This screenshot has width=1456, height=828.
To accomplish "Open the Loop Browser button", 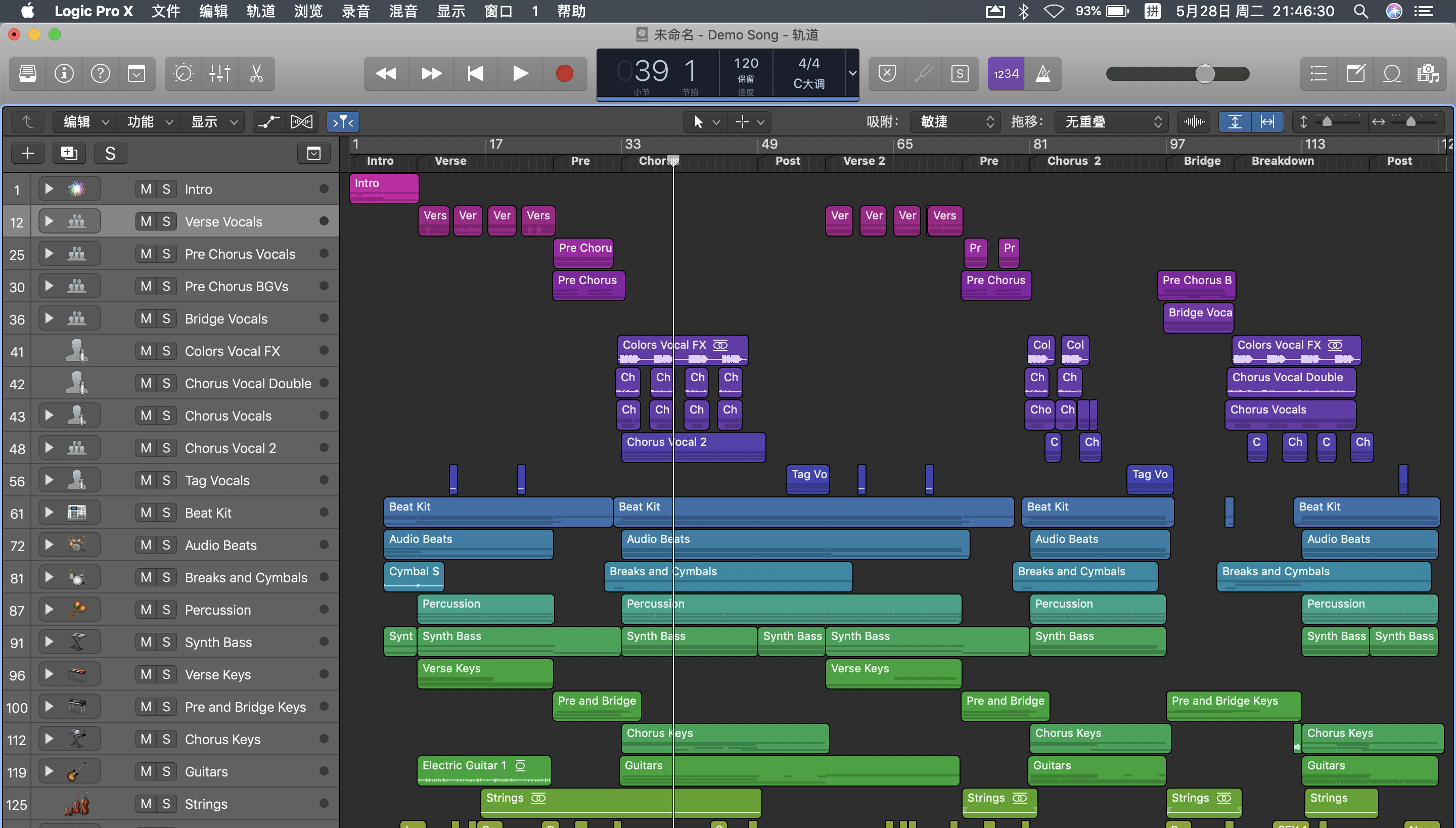I will point(1392,73).
